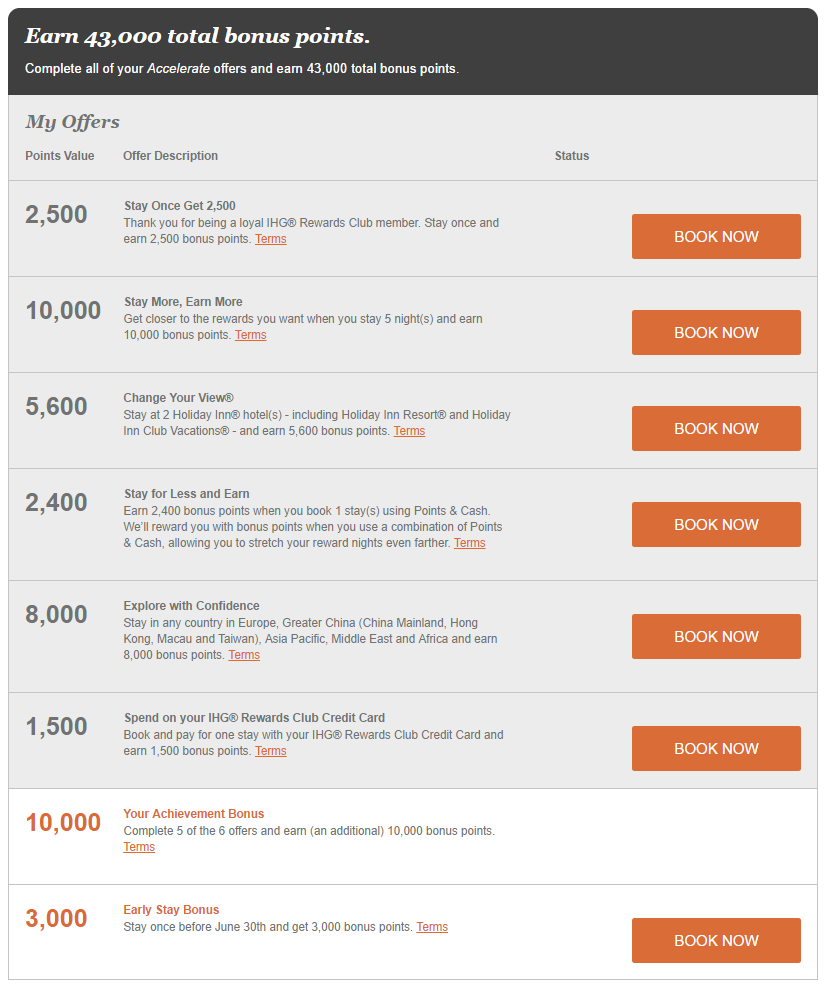View Terms of Stay More, Earn More
Image resolution: width=828 pixels, height=989 pixels.
pos(250,336)
